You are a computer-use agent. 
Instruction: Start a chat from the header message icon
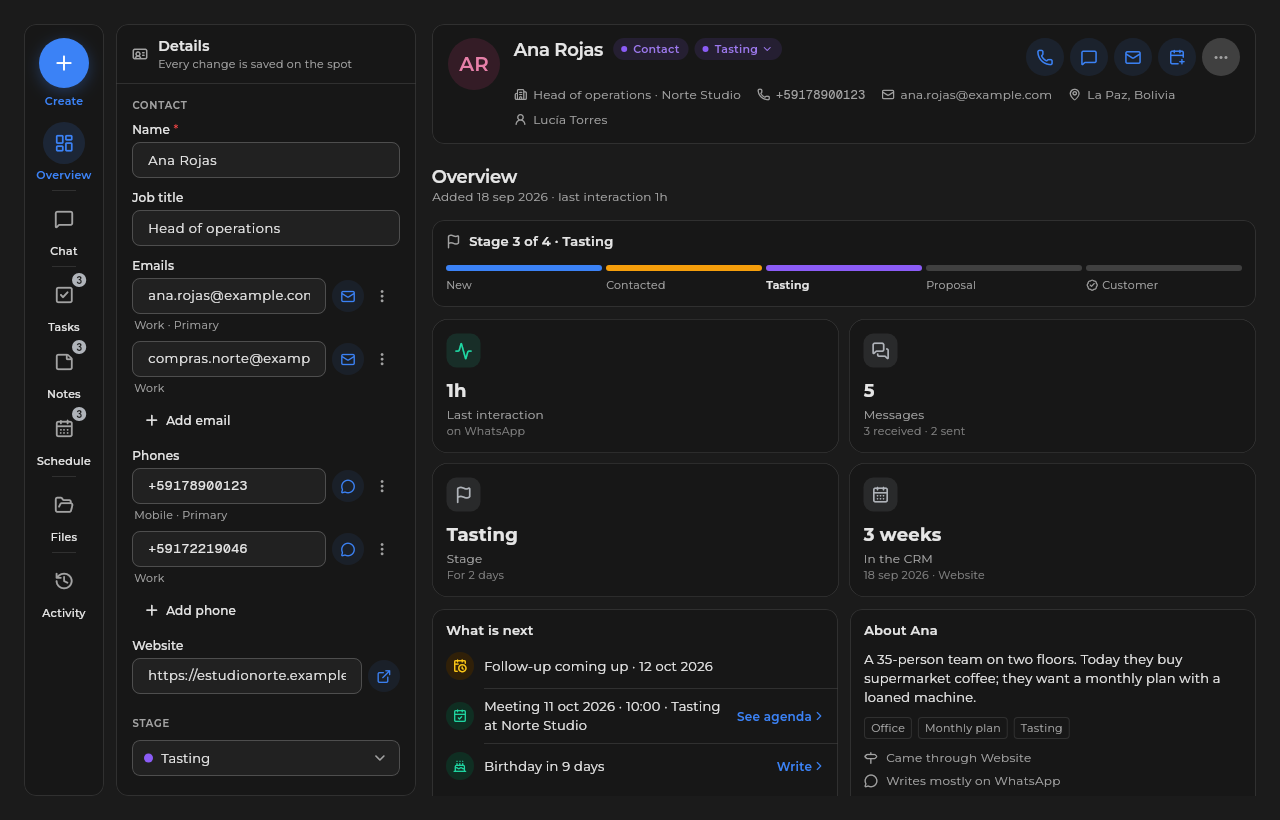[1089, 57]
